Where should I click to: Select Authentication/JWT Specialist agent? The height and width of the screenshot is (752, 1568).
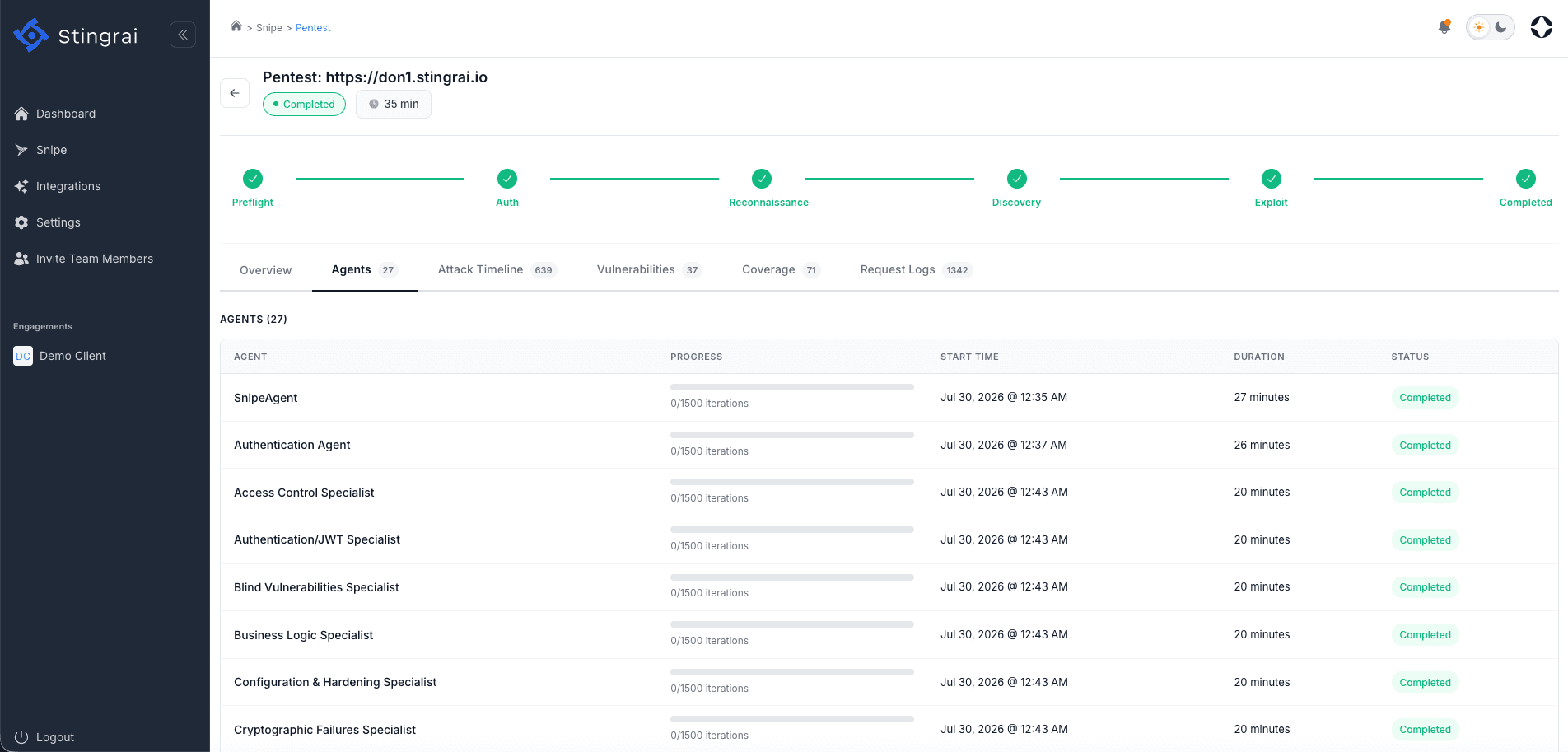(317, 539)
